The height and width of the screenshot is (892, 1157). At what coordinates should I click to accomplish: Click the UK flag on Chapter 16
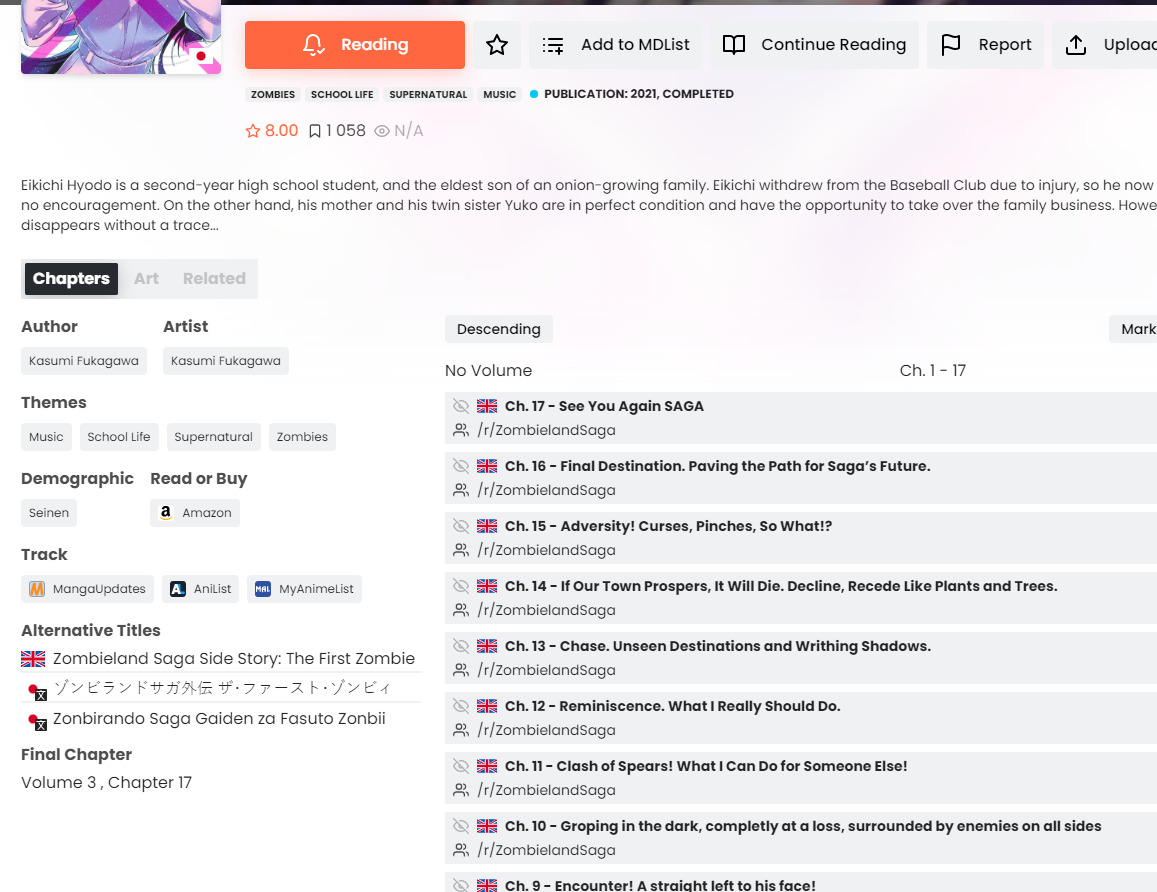coord(487,466)
